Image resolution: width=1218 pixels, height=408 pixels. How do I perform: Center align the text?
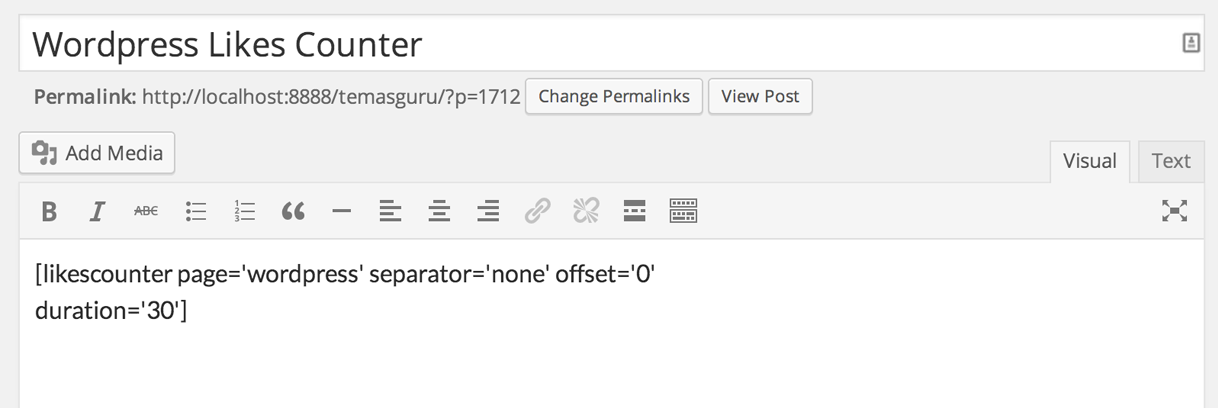tap(439, 211)
